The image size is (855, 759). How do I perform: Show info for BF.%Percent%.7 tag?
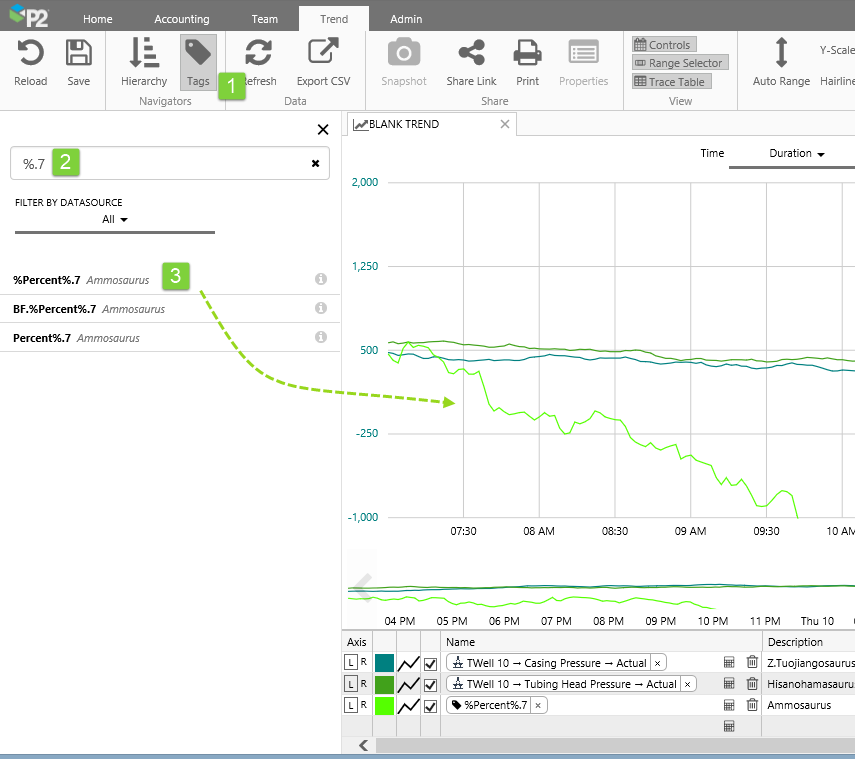point(321,309)
